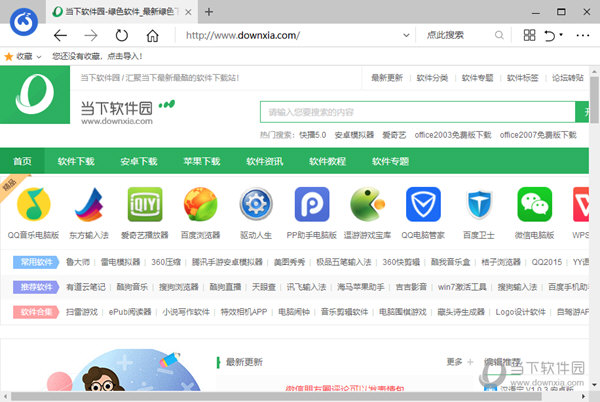The height and width of the screenshot is (402, 600).
Task: Open 鲁大师 link
Action: [78, 262]
